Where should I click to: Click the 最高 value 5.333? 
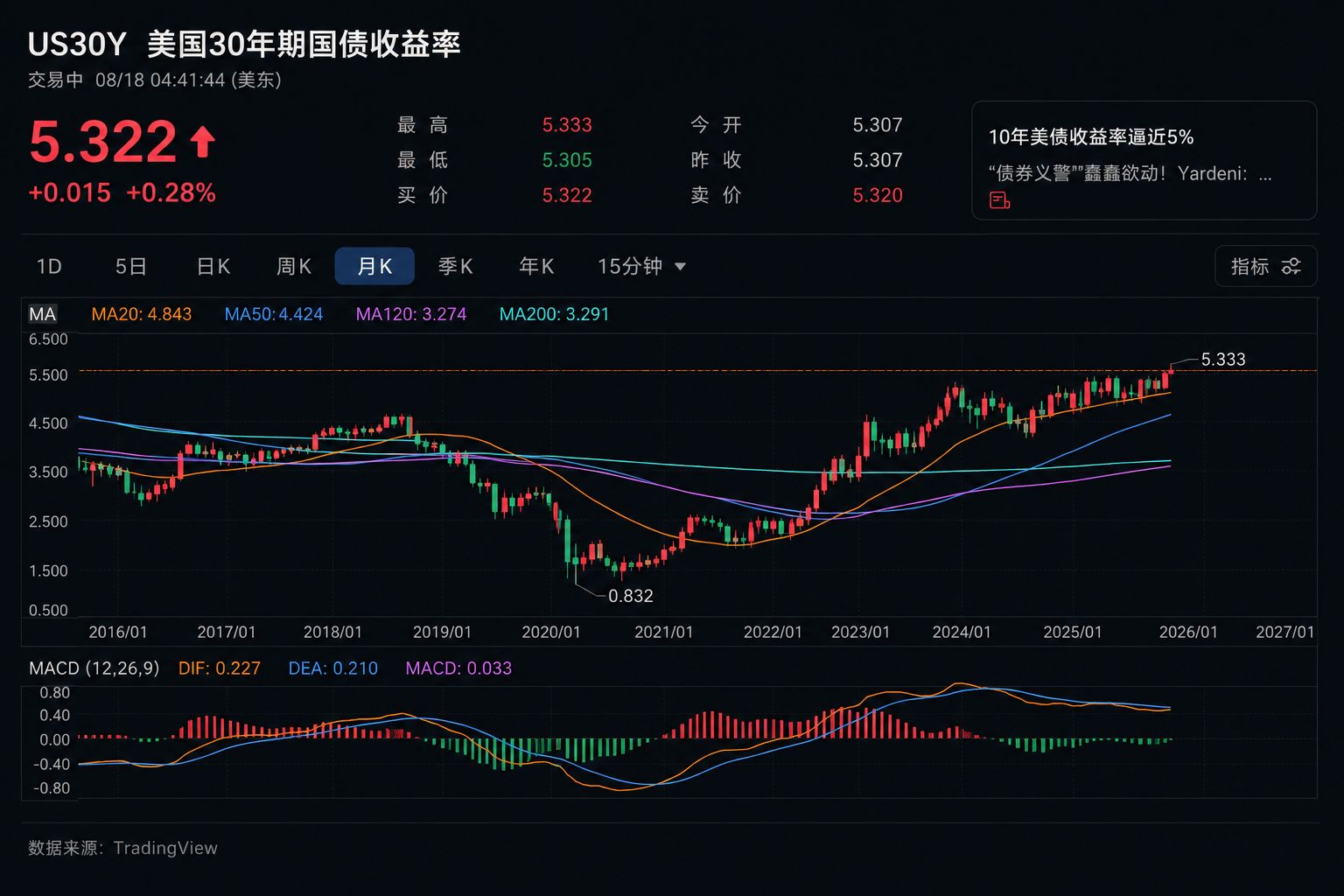tap(567, 125)
